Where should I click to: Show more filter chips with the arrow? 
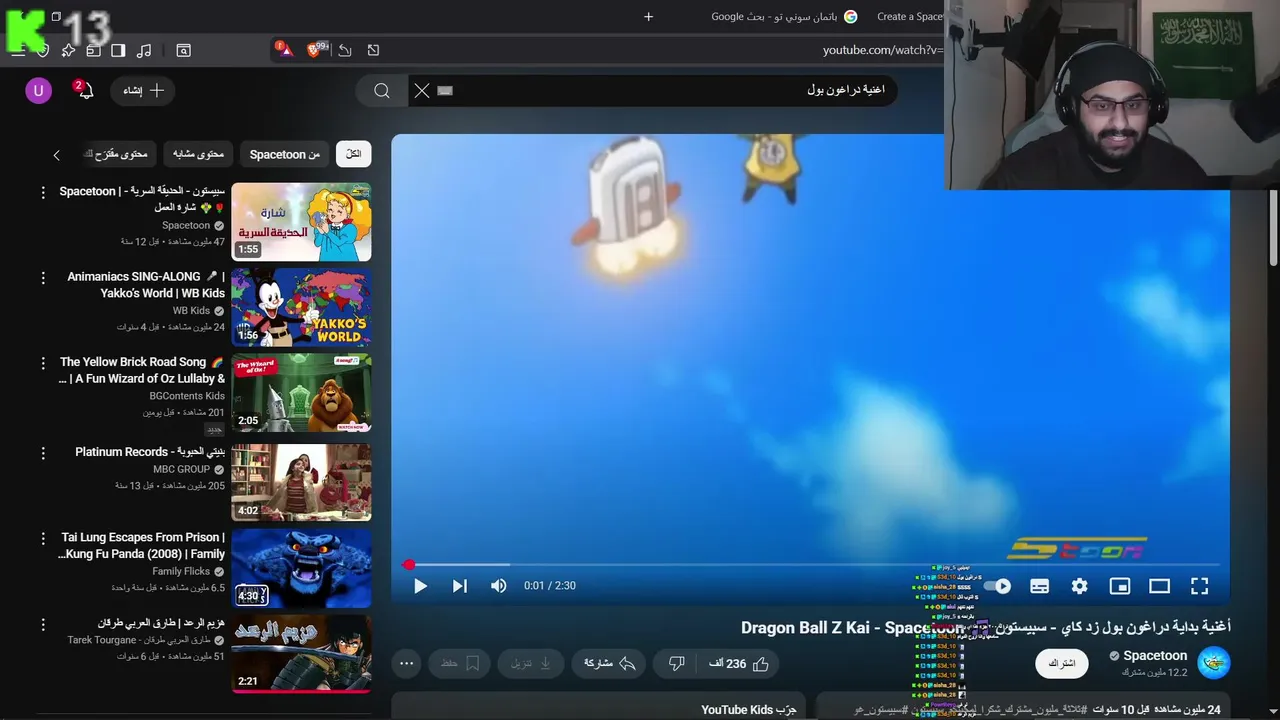pos(57,155)
